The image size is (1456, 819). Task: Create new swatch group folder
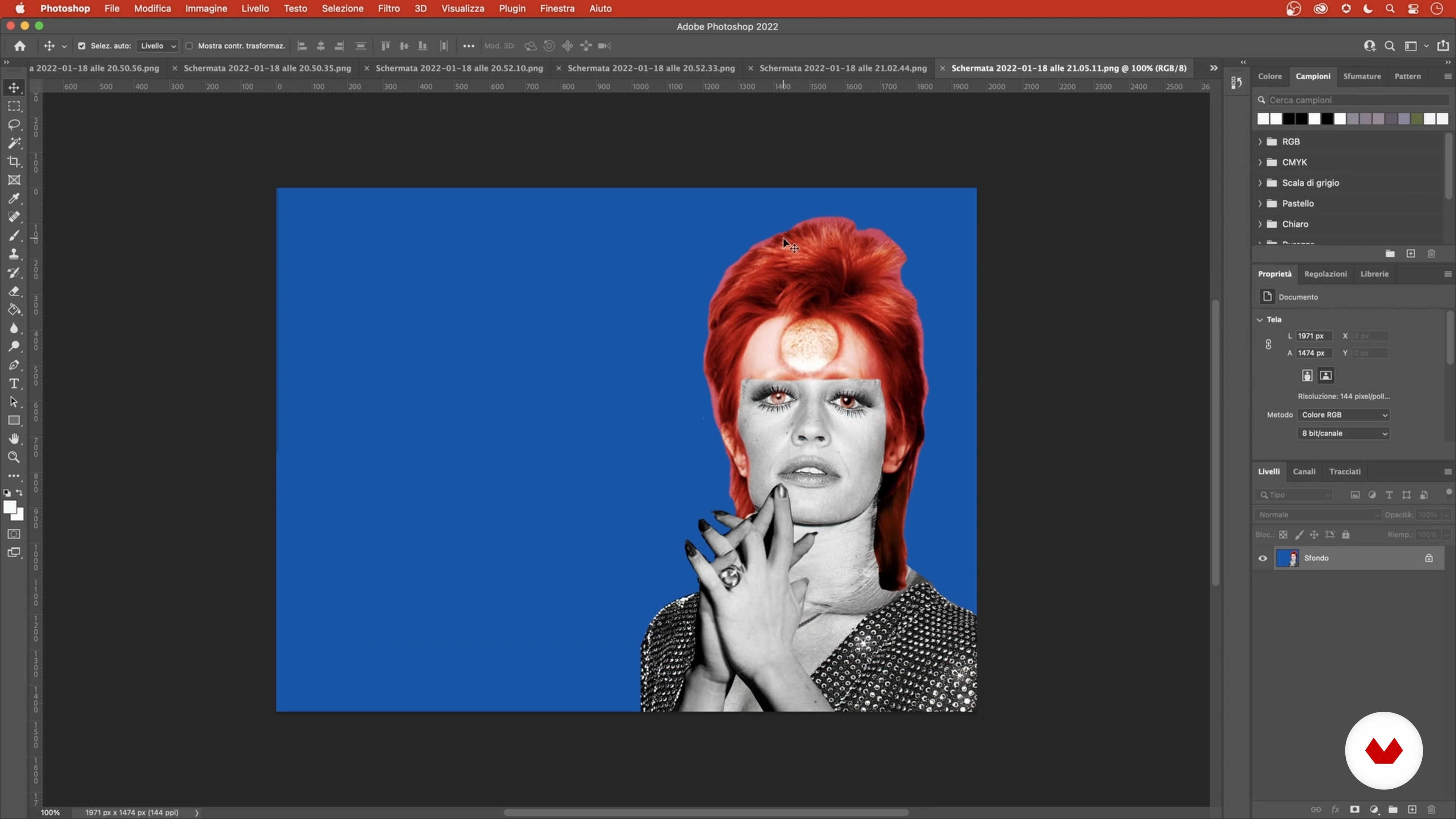click(1390, 254)
